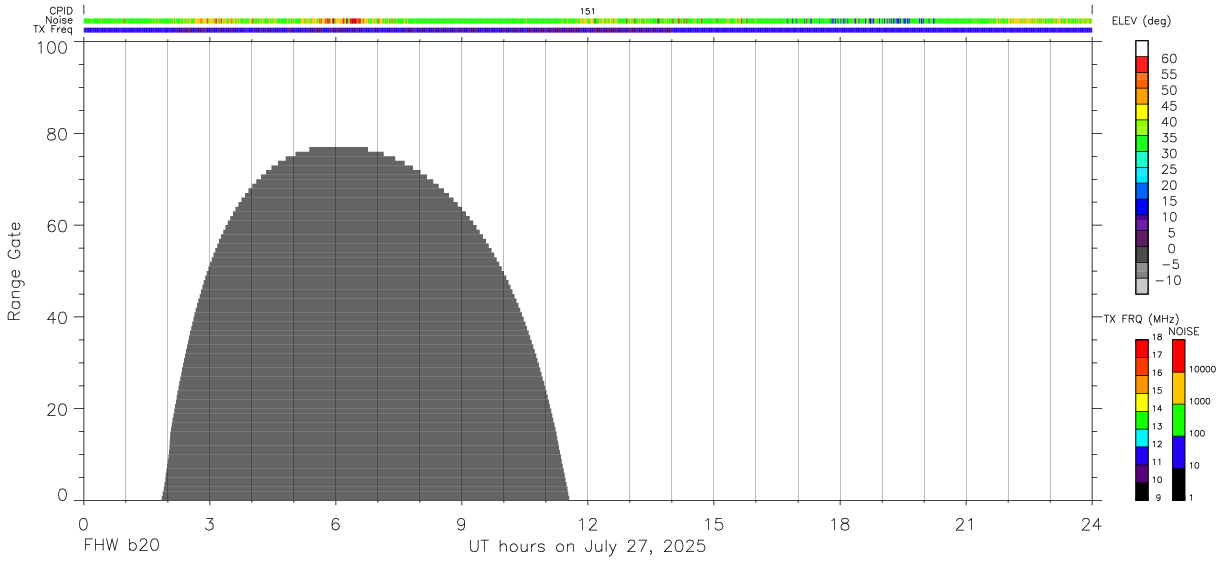
Task: Click the 21 tick on UT hours axis
Action: 966,524
